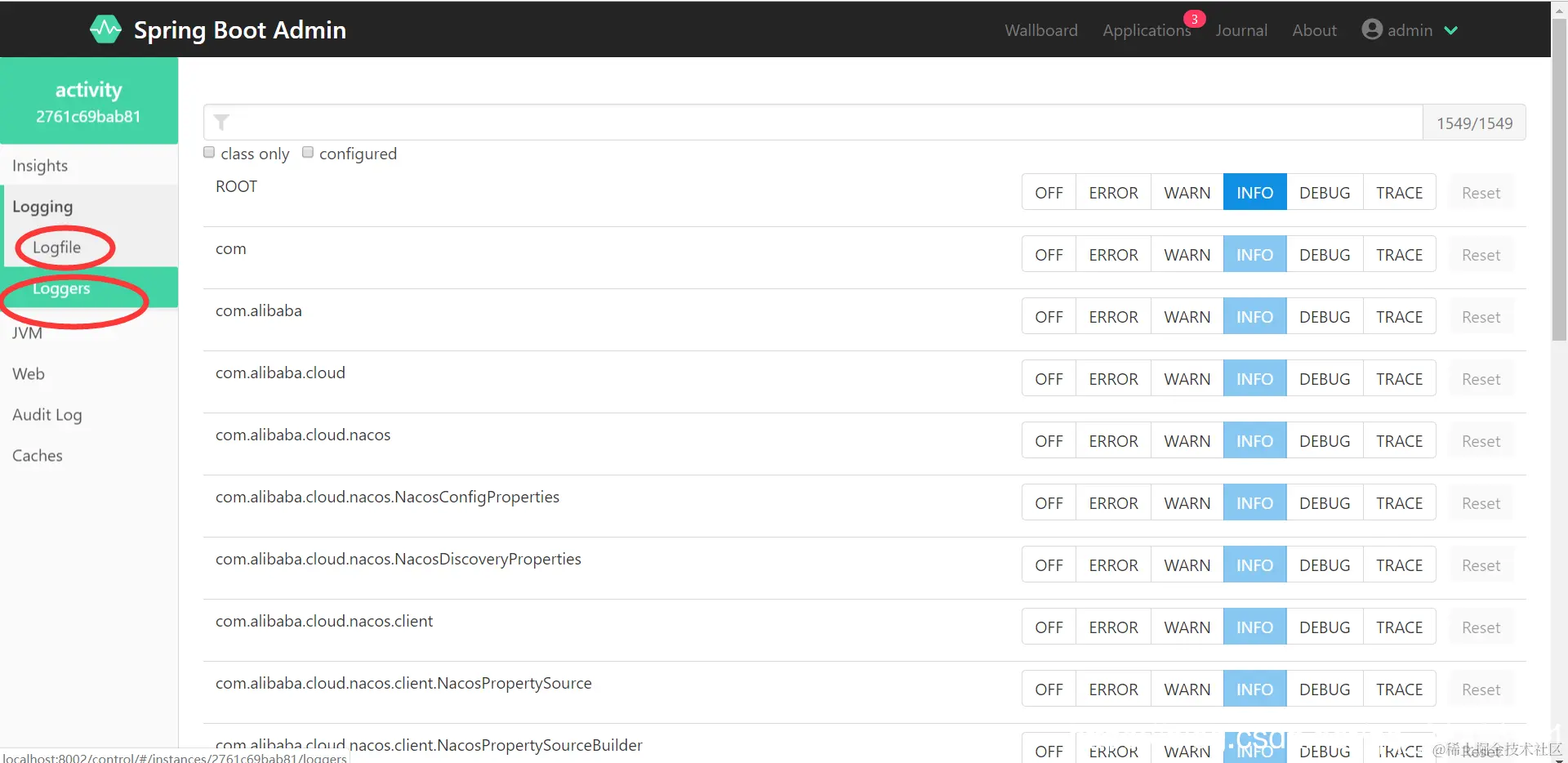Click the logger filter input field
Image resolution: width=1568 pixels, height=763 pixels.
coord(813,123)
